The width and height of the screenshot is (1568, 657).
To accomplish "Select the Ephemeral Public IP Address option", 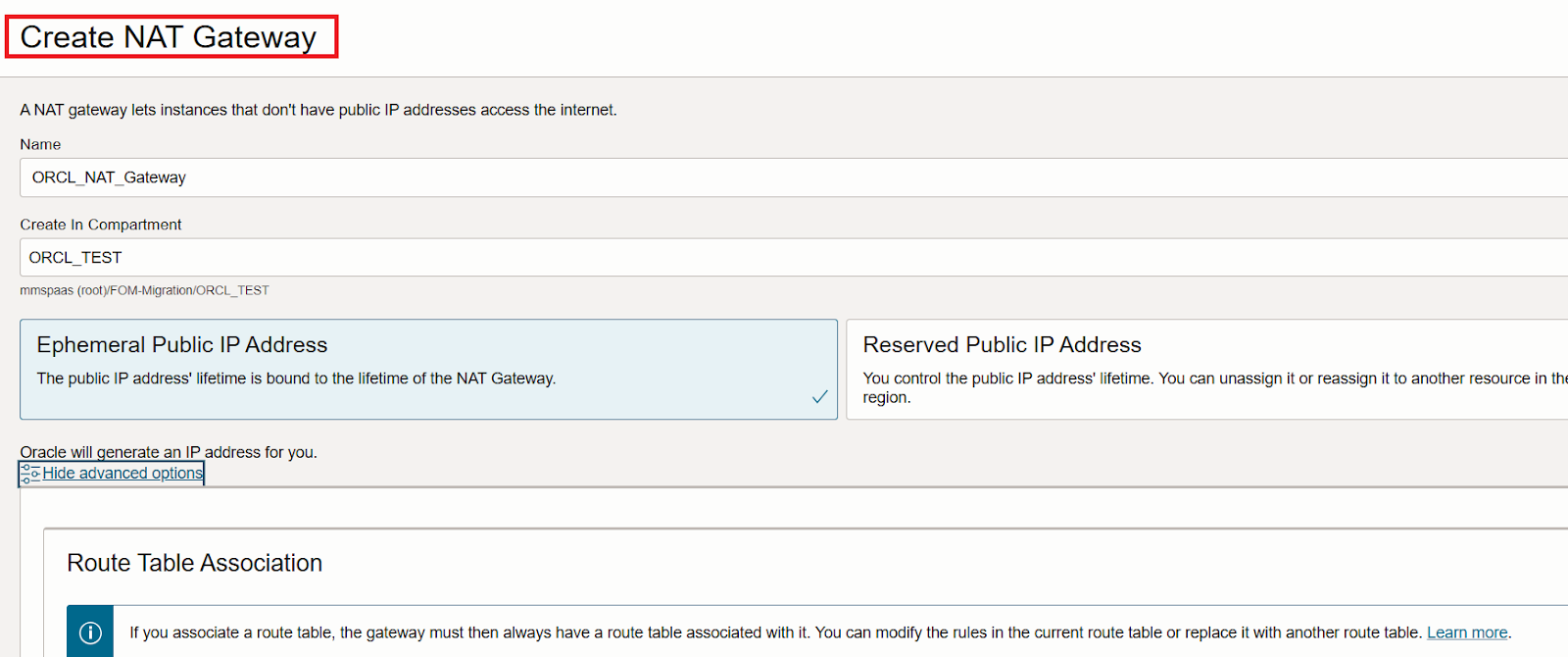I will click(x=427, y=369).
